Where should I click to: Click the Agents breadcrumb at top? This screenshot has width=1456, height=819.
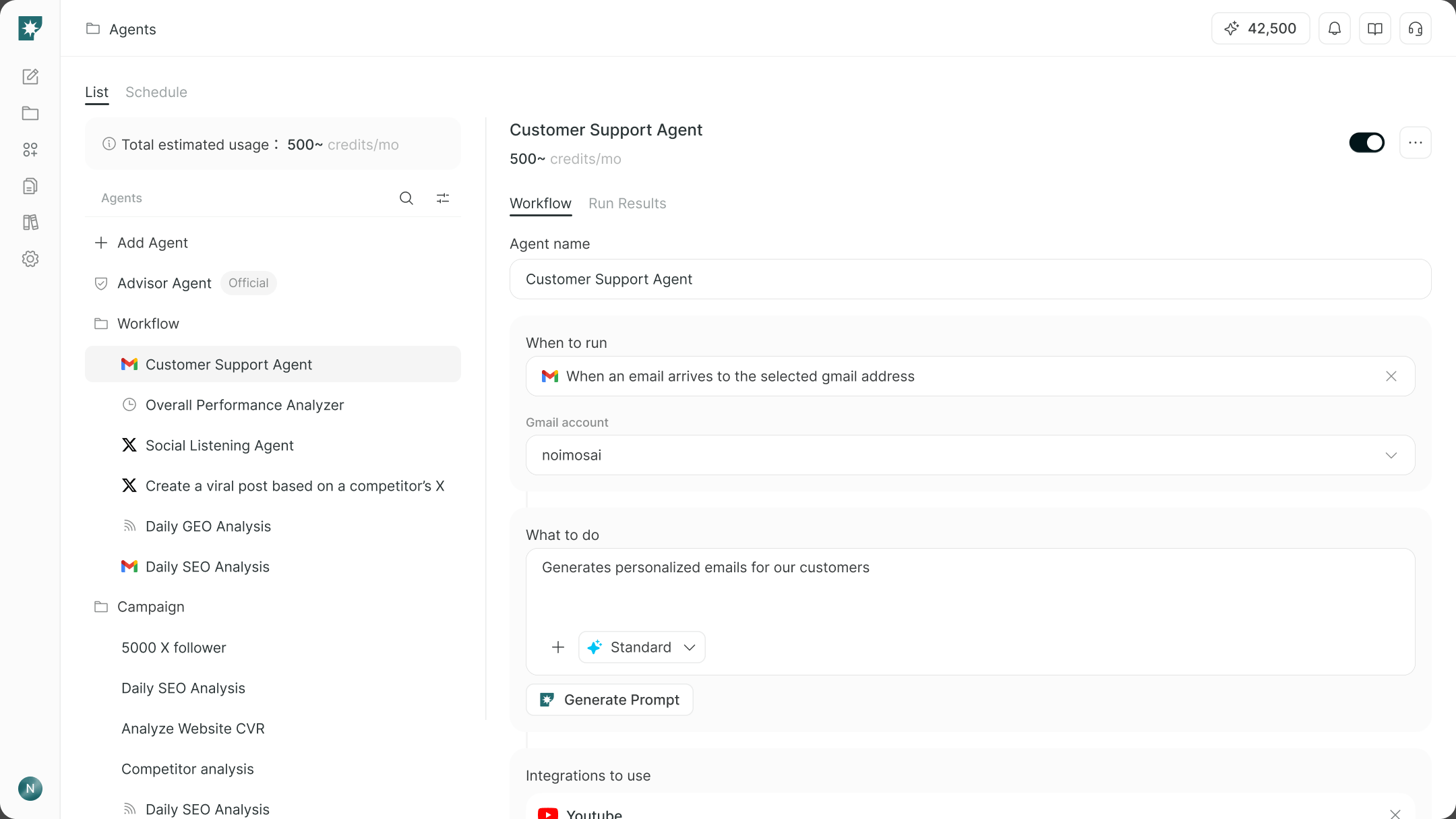(132, 29)
